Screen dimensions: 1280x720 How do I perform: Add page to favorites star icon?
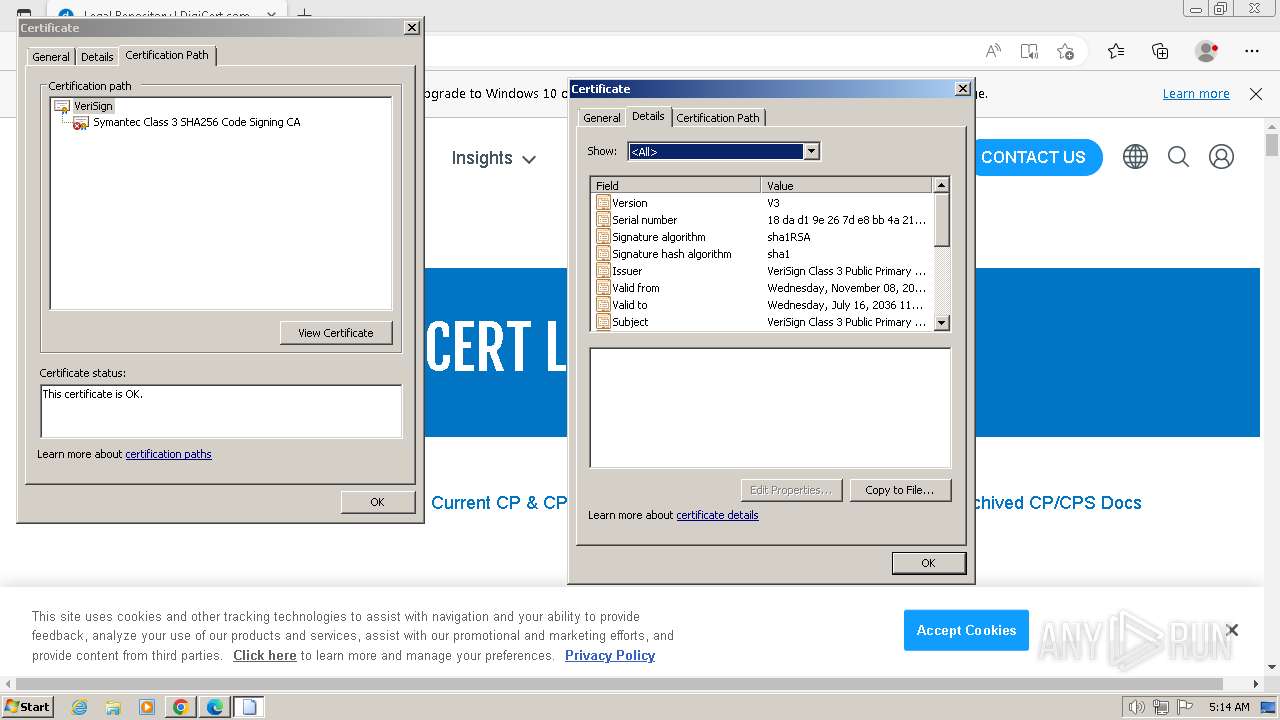[1065, 51]
